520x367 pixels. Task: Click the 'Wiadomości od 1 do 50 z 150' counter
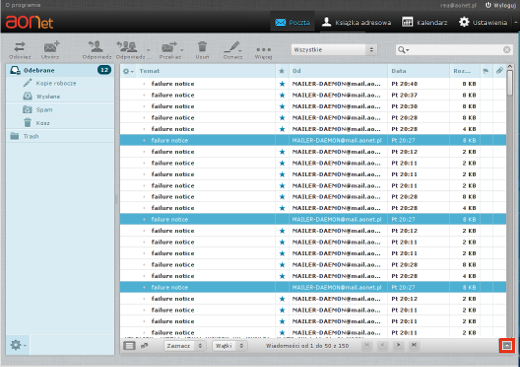[307, 346]
